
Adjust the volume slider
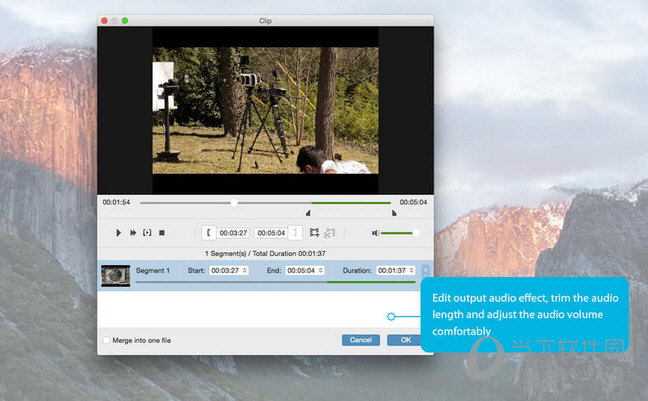pos(400,233)
